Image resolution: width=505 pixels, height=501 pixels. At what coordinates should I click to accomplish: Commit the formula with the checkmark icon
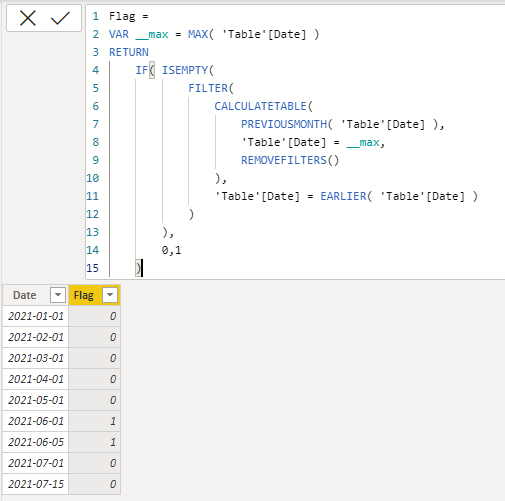(x=60, y=18)
